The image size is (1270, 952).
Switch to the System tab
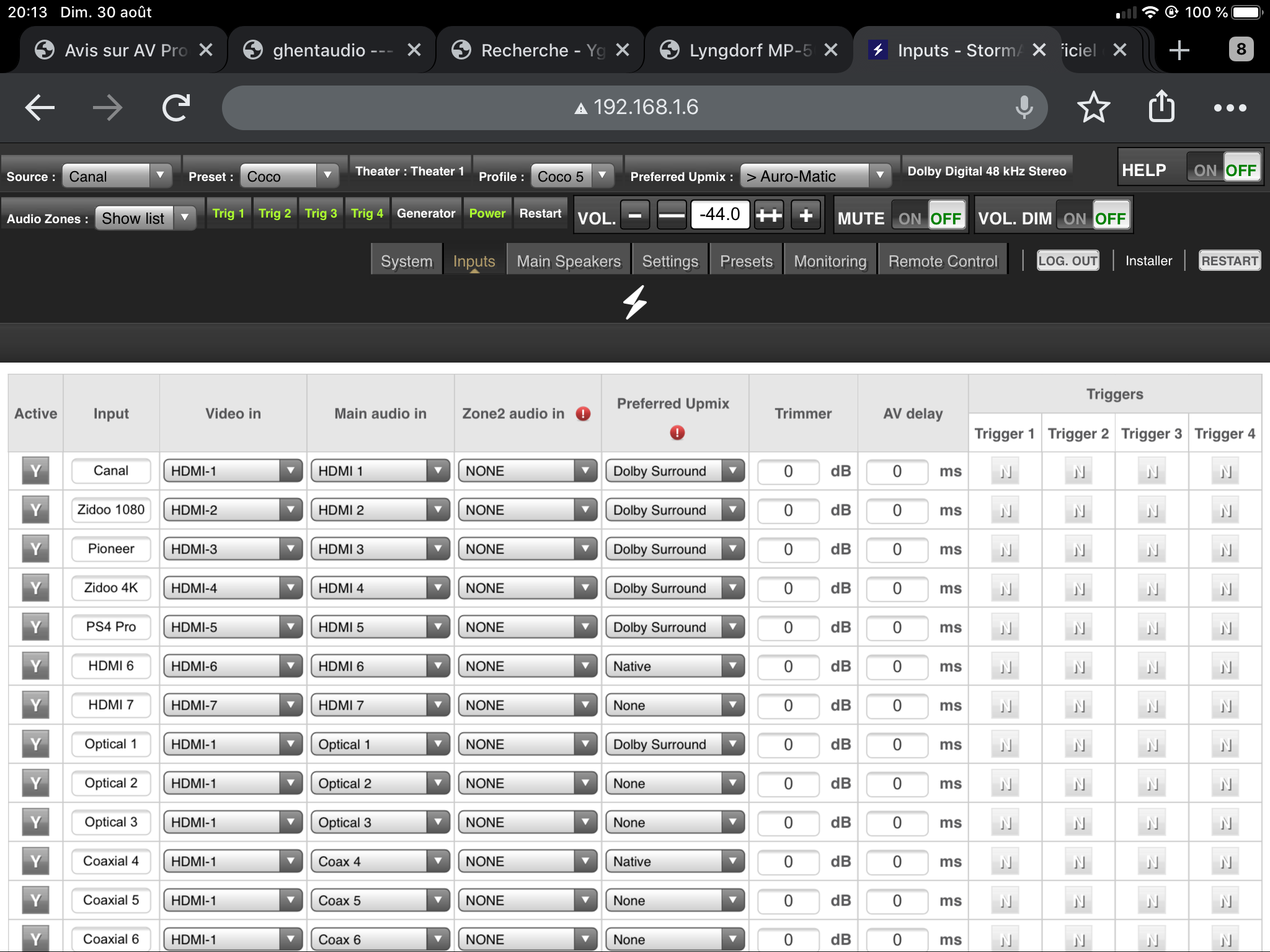(407, 260)
